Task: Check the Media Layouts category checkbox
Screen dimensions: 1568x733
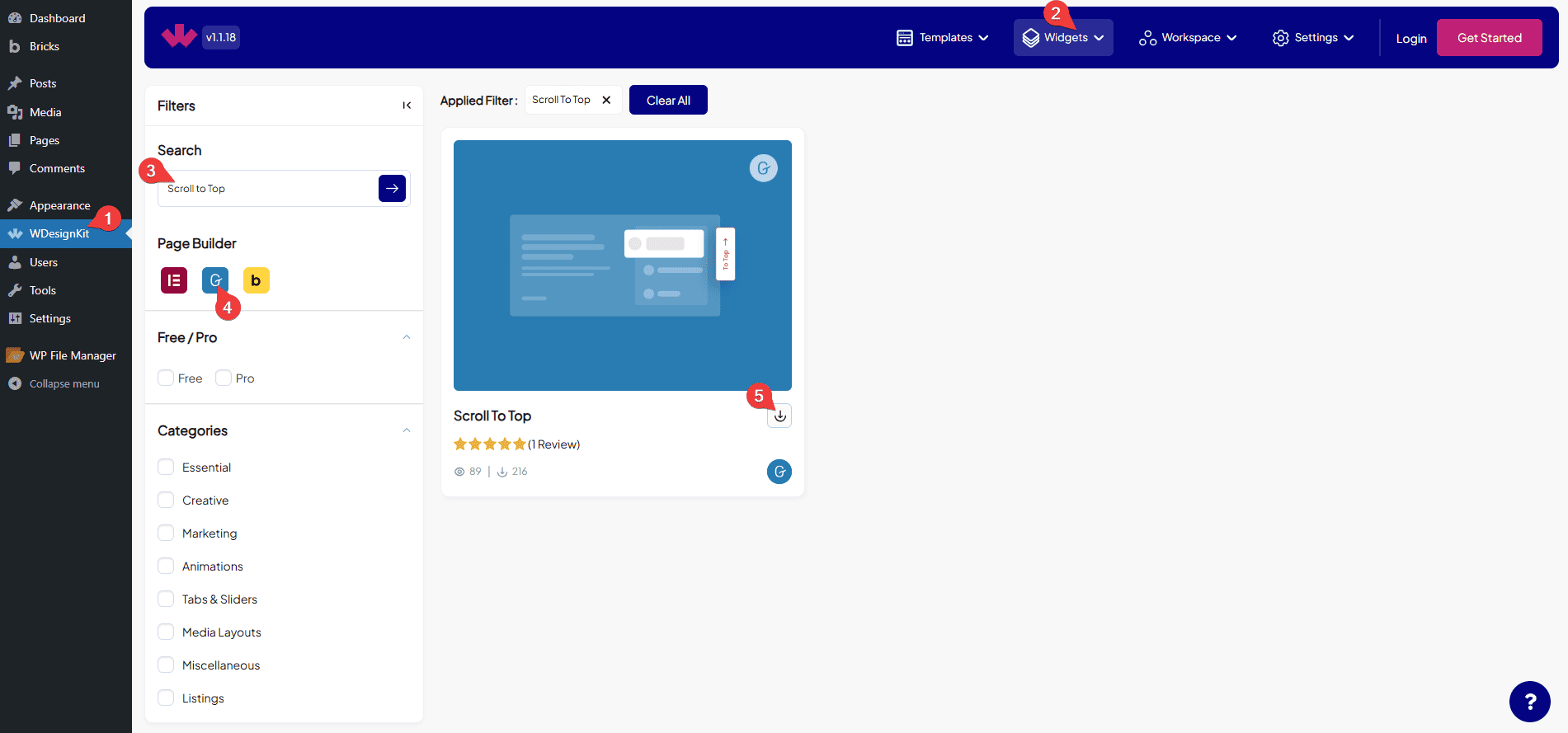Action: point(166,632)
